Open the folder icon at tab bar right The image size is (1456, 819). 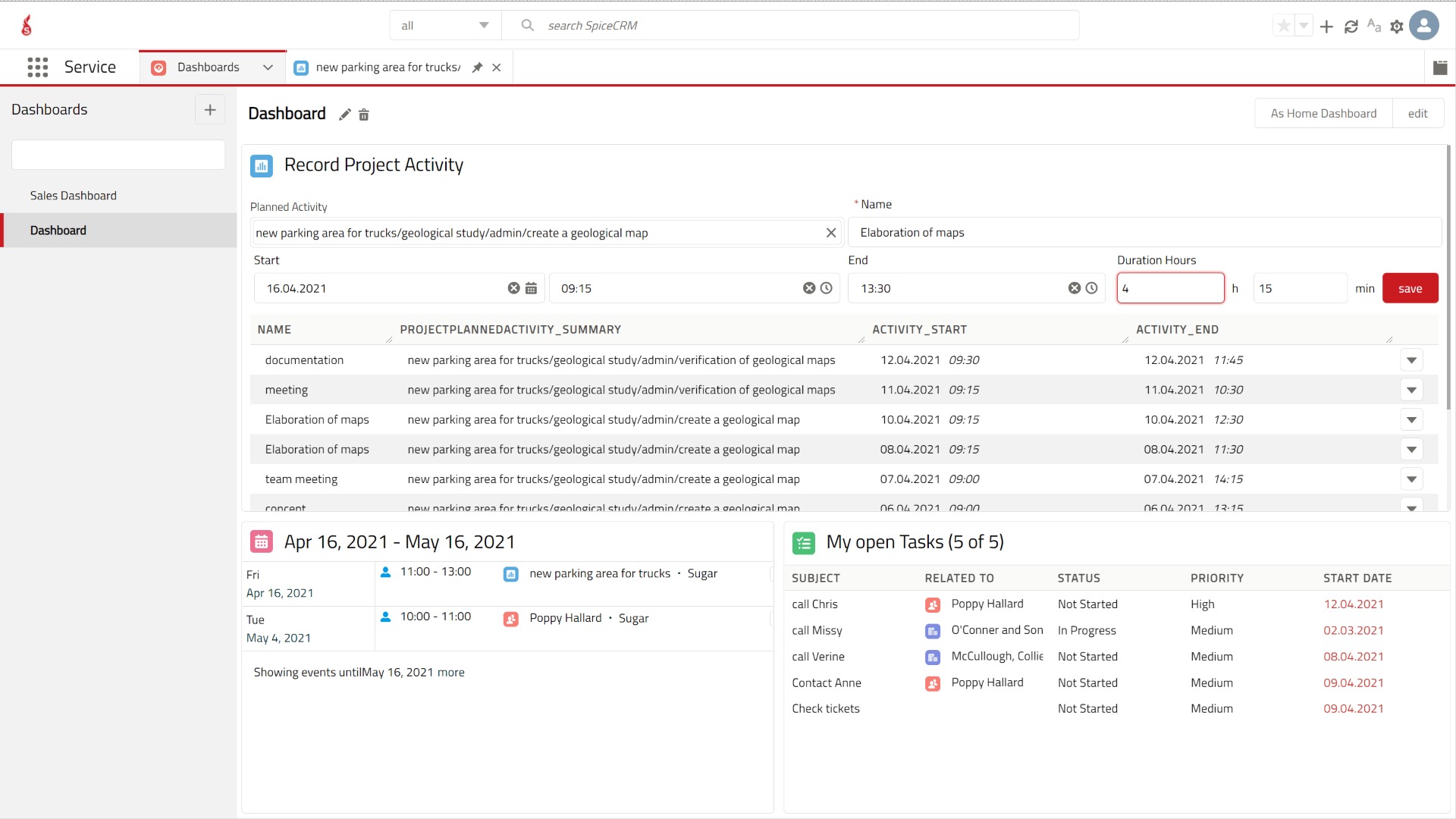click(1440, 67)
